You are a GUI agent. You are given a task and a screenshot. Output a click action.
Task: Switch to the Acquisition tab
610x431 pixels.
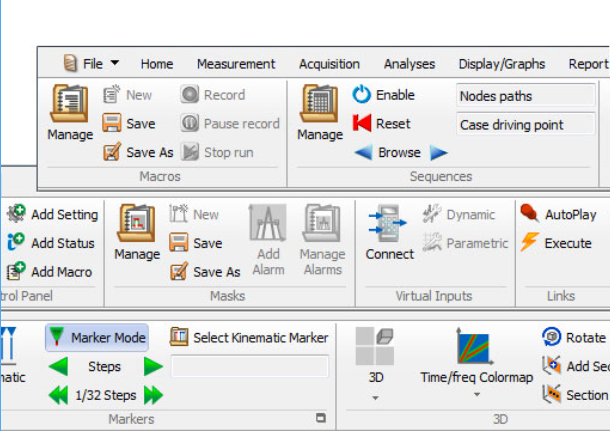pos(329,64)
